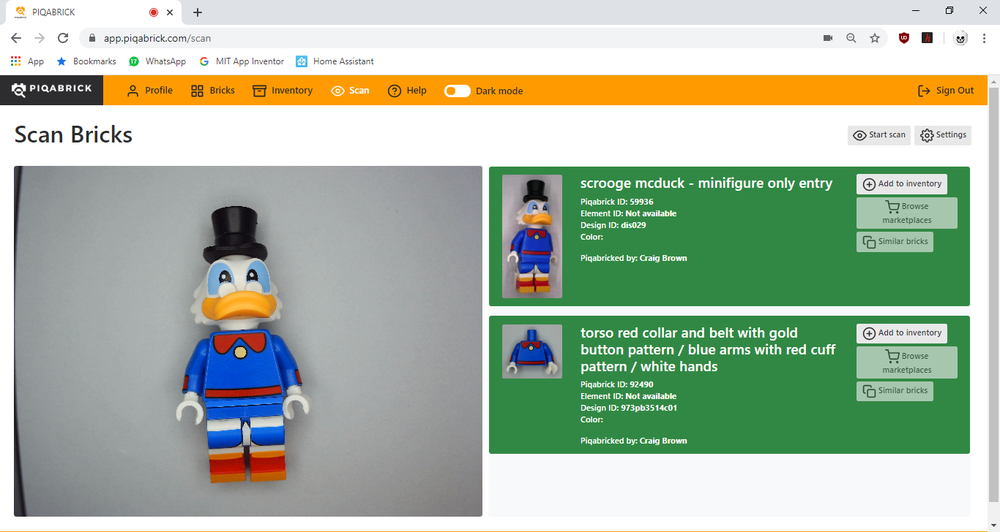Viewport: 1000px width, 532px height.
Task: Open the red-and-black extension icon beside uBlock
Action: coord(927,38)
